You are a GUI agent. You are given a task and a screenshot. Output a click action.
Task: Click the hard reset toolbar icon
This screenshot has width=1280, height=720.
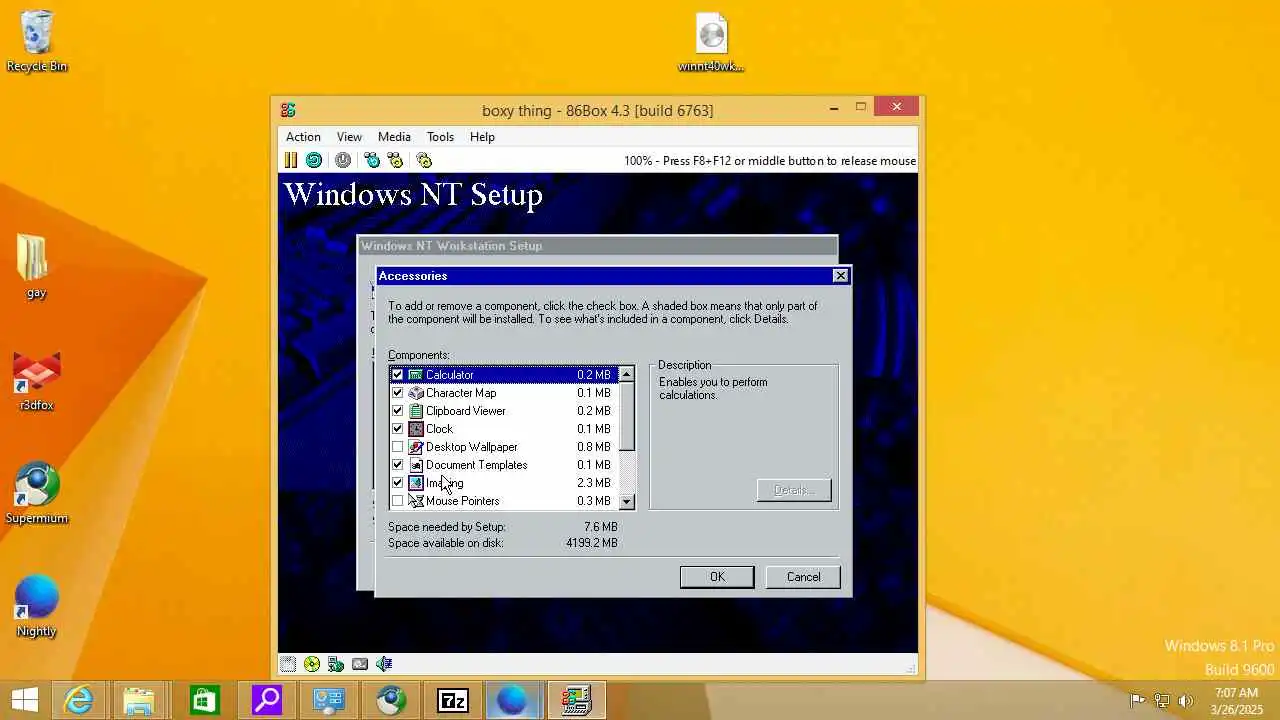[314, 160]
